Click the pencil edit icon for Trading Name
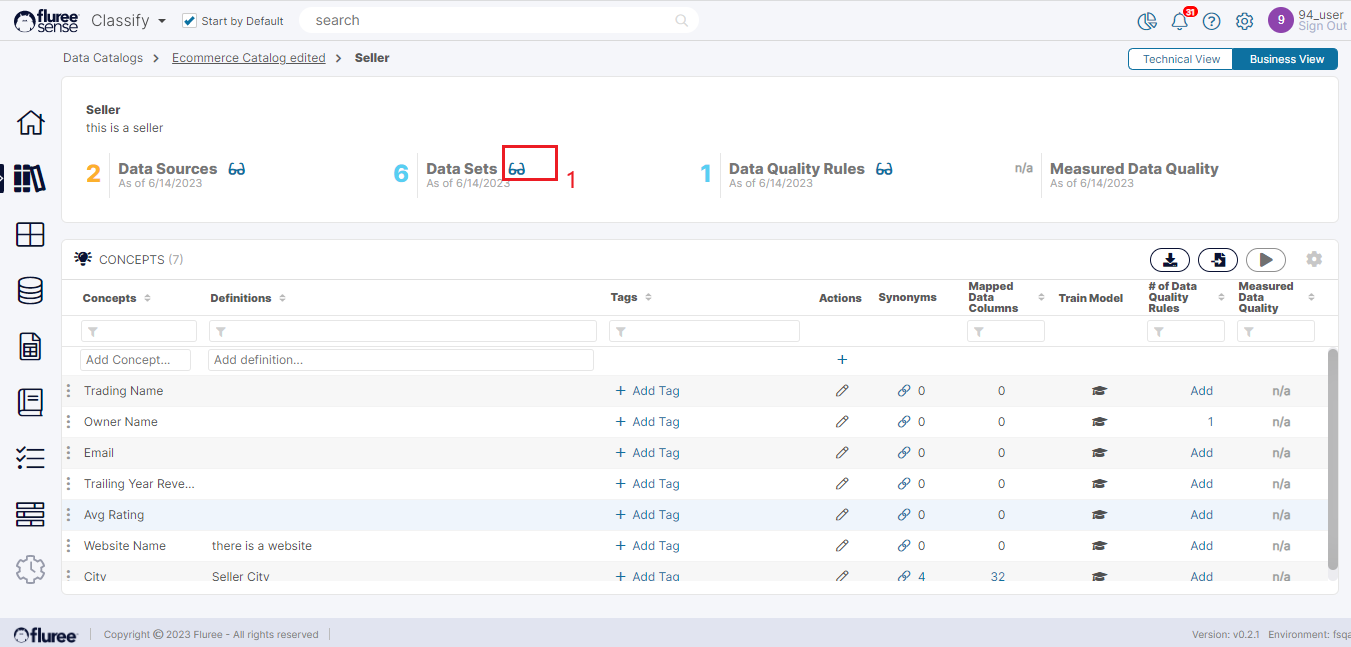 click(x=842, y=391)
